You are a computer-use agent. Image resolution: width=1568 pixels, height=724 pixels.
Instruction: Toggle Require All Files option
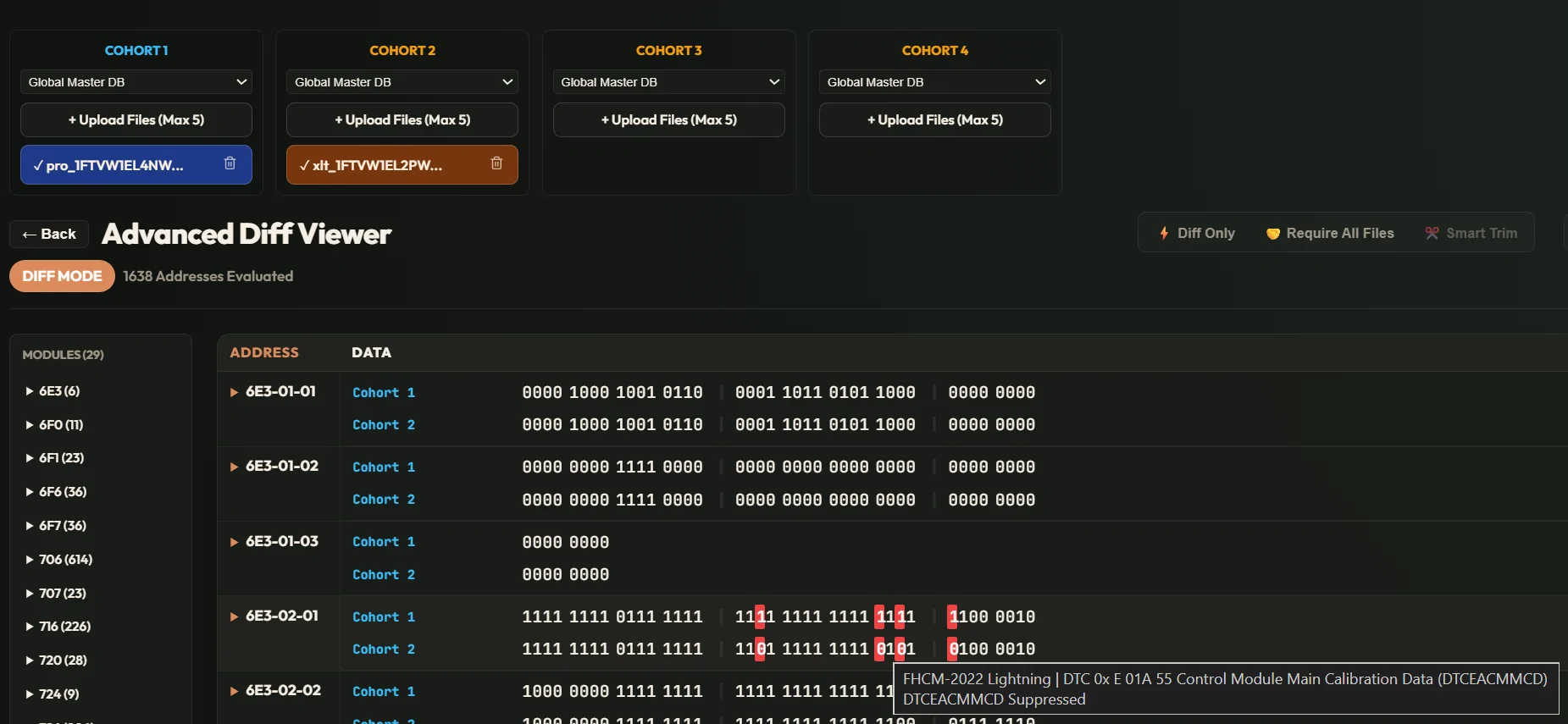[x=1330, y=233]
